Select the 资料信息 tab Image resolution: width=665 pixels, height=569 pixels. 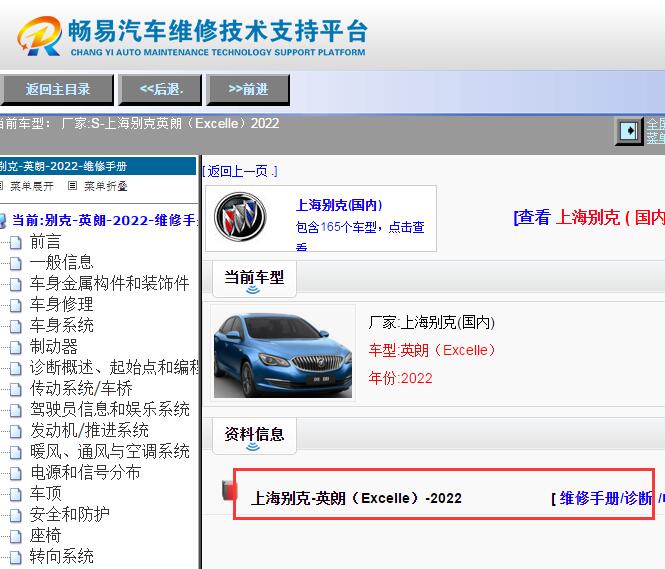pyautogui.click(x=254, y=435)
